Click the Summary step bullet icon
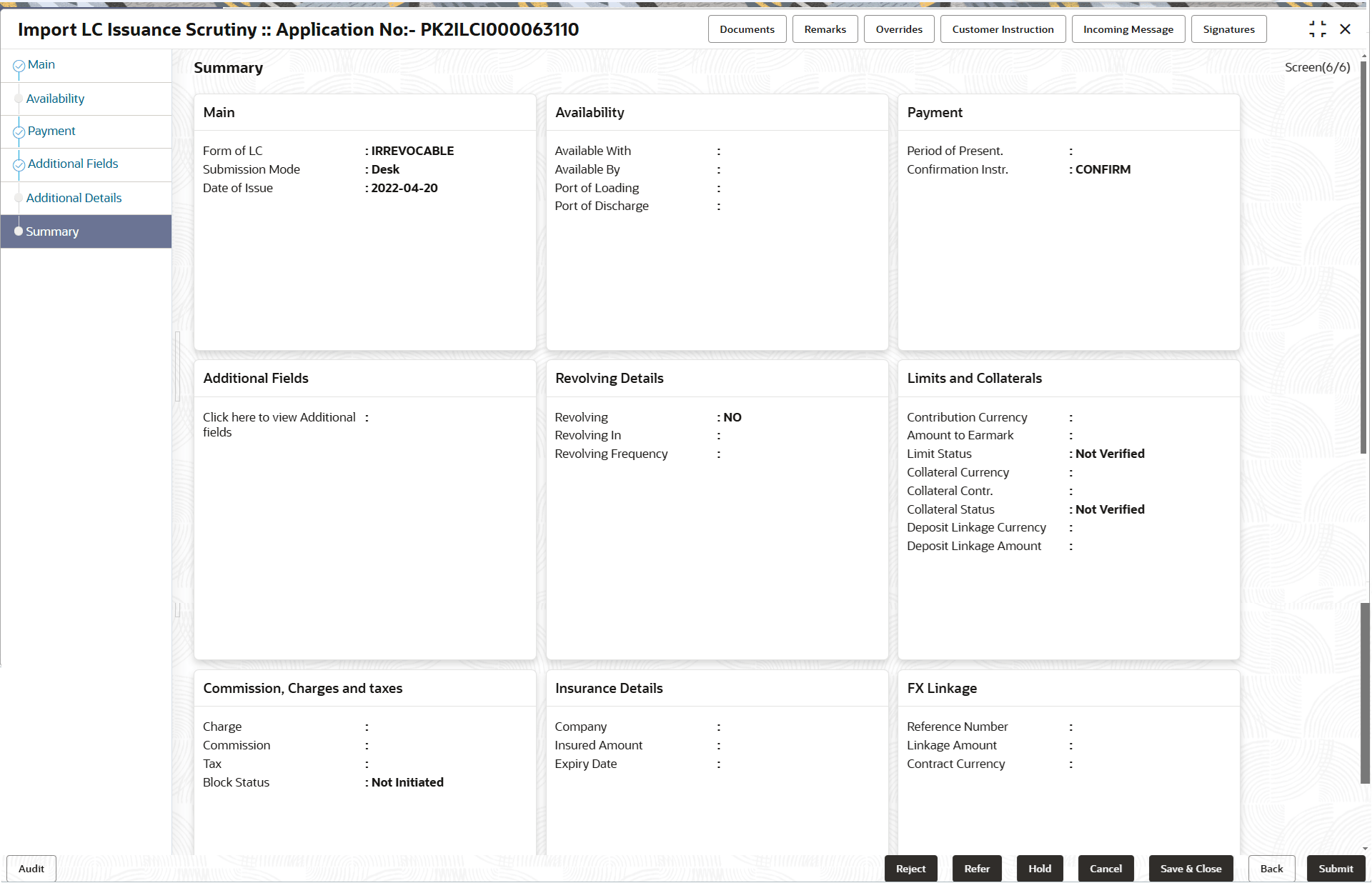1372x883 pixels. click(x=19, y=231)
